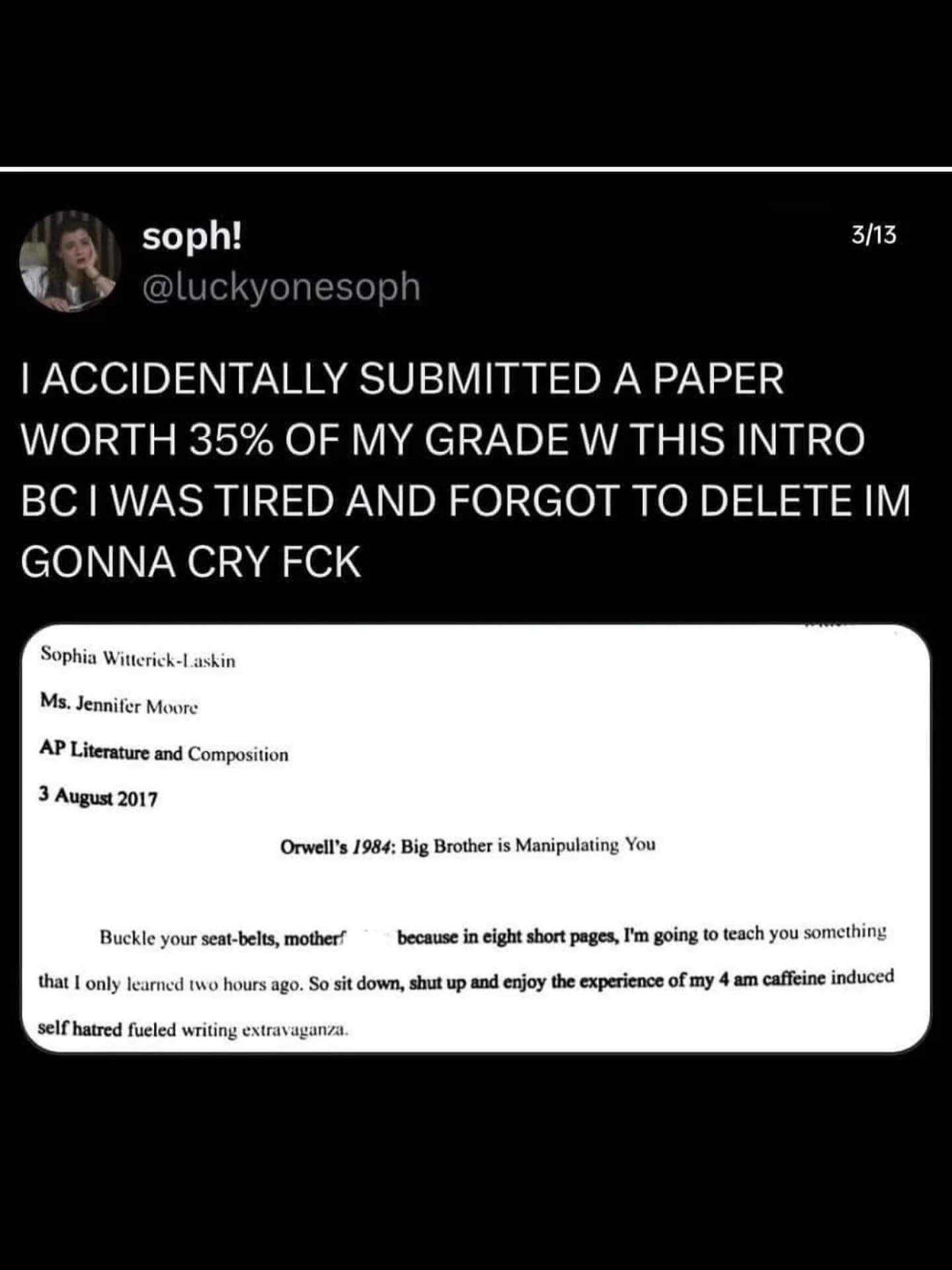This screenshot has height=1270, width=952.
Task: Click the "Ms. Jennifer Moore" line
Action: click(119, 704)
